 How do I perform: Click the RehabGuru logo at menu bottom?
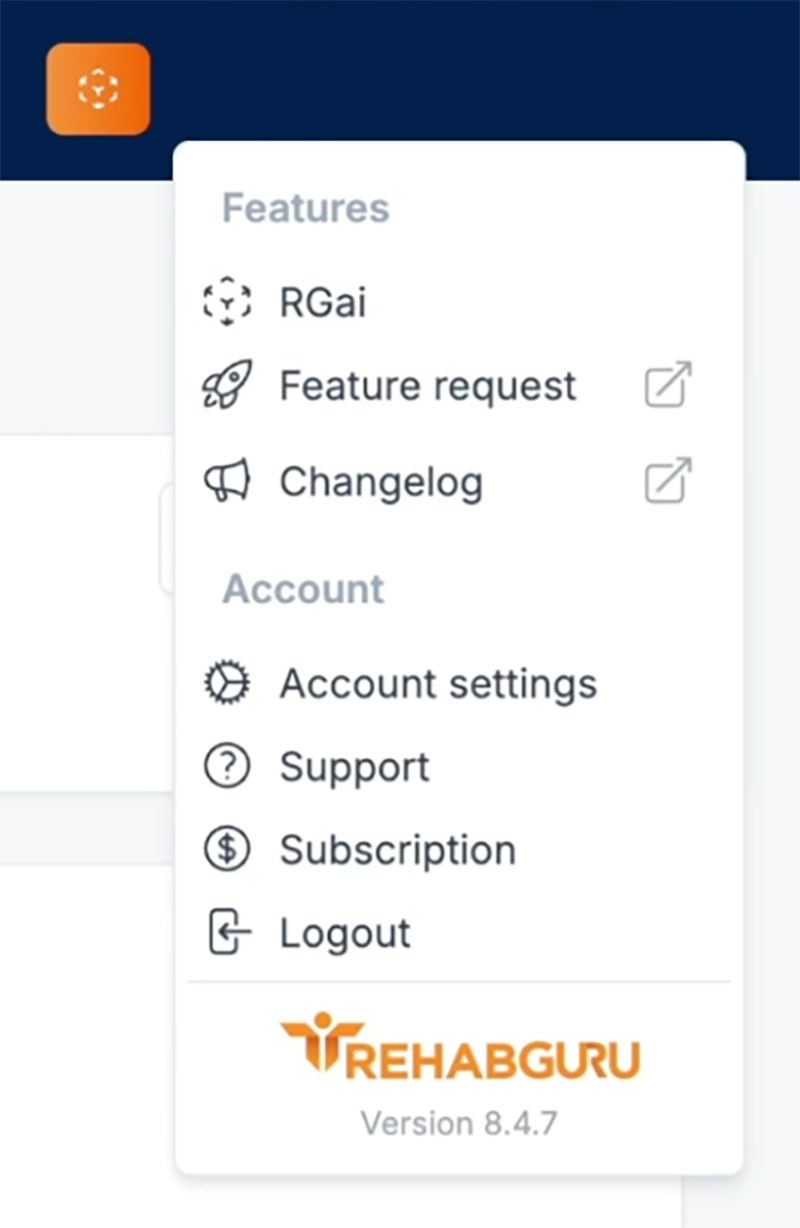coord(459,1047)
